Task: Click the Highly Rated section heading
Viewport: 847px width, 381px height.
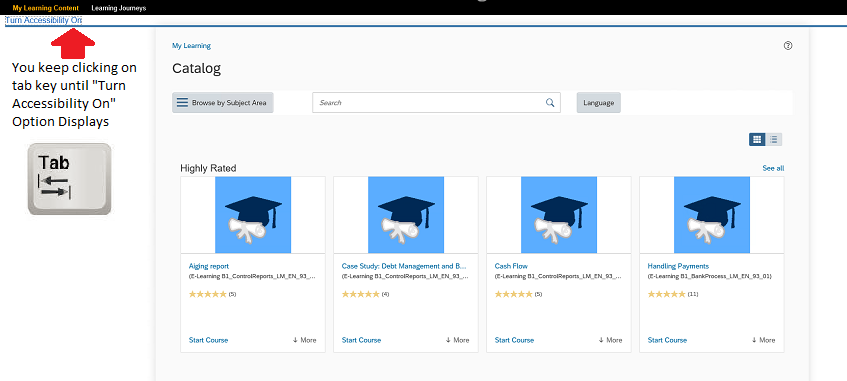Action: point(208,169)
